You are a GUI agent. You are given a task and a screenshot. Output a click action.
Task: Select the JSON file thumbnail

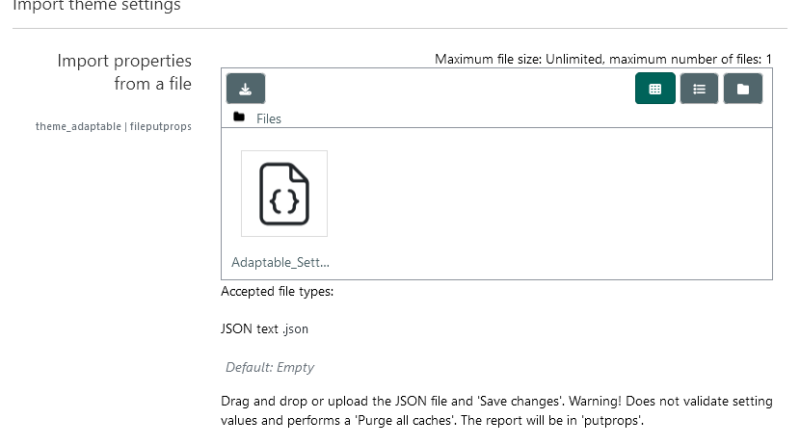click(x=284, y=193)
